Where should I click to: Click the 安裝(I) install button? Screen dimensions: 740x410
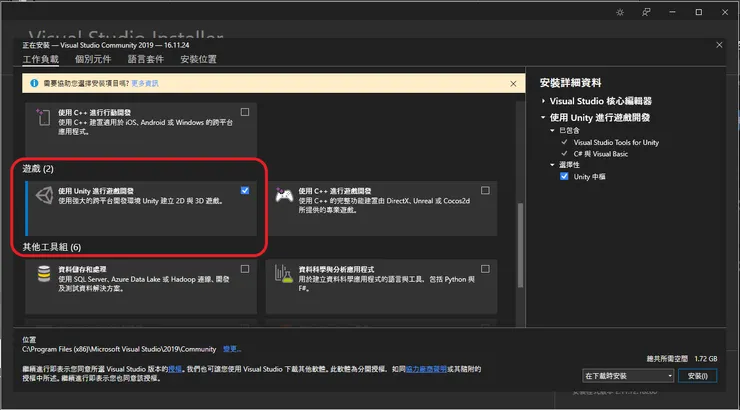click(x=698, y=376)
